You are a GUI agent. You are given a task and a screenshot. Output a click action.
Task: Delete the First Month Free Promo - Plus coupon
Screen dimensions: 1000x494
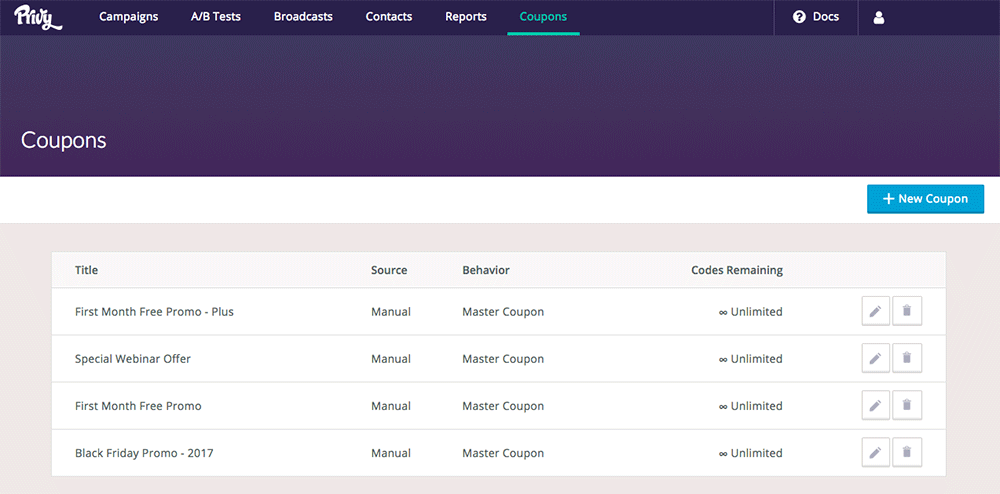907,312
